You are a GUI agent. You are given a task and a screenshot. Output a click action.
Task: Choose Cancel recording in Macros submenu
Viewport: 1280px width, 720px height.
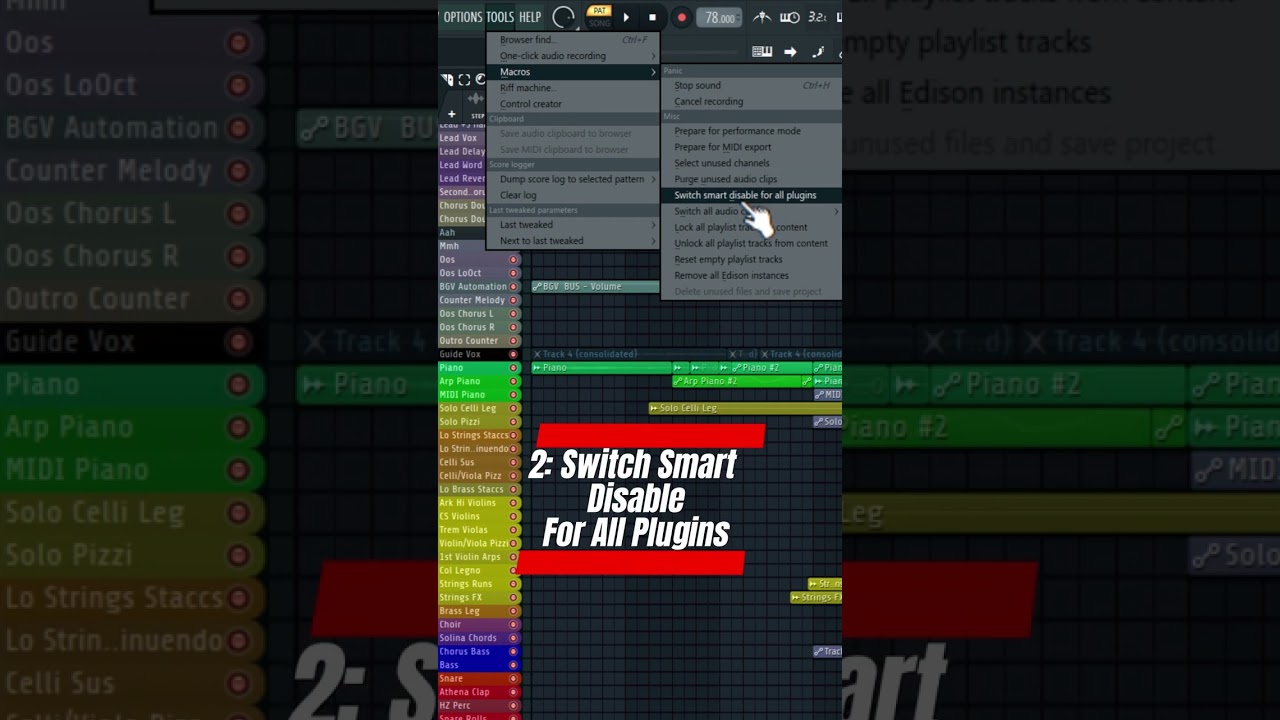[751, 102]
